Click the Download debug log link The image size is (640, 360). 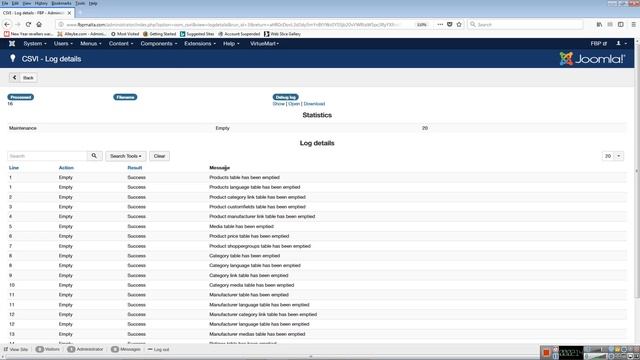[314, 104]
